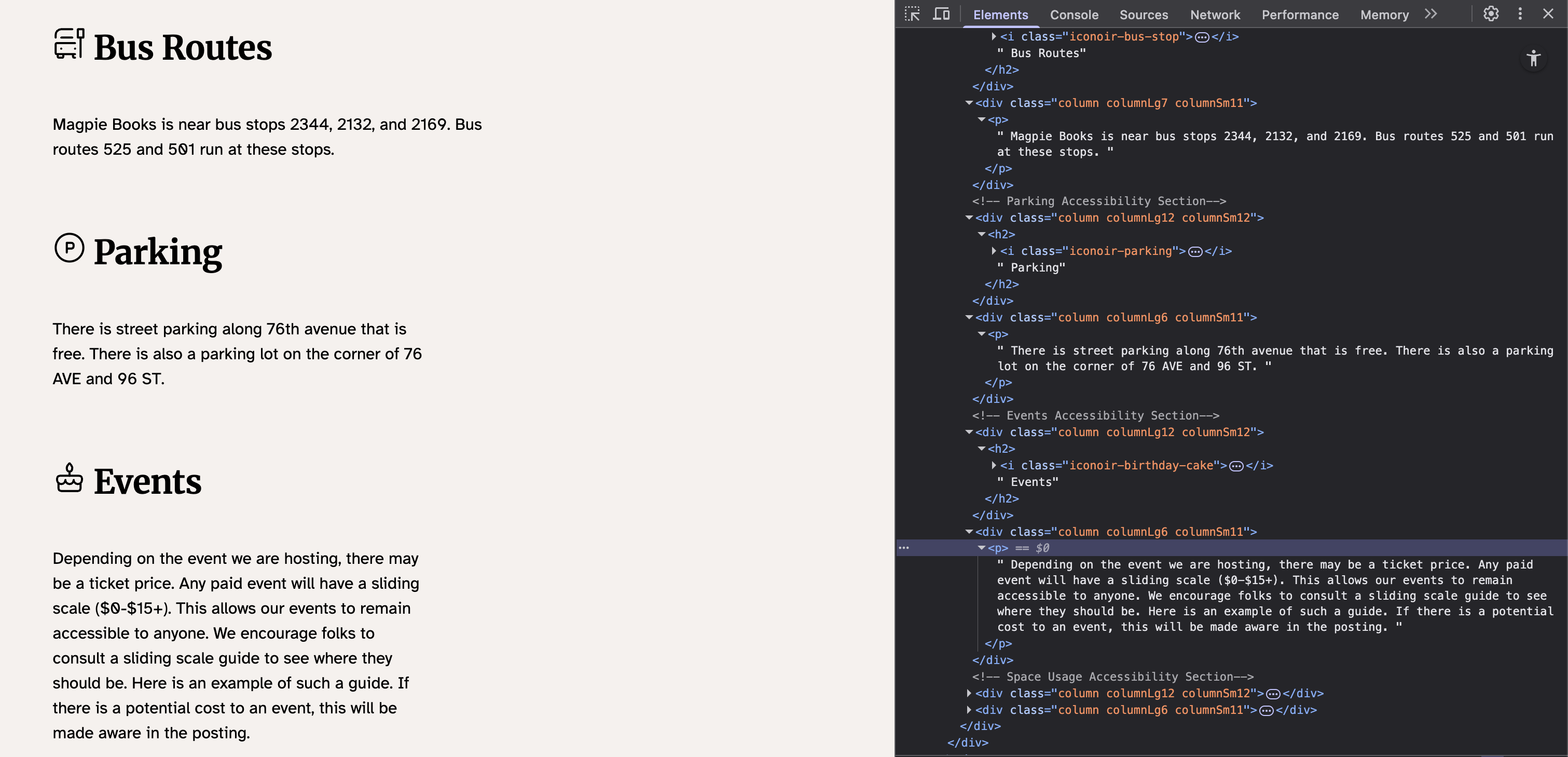Image resolution: width=1568 pixels, height=757 pixels.
Task: Expand the i.iconoir-parking element disclosure triangle
Action: tap(994, 250)
